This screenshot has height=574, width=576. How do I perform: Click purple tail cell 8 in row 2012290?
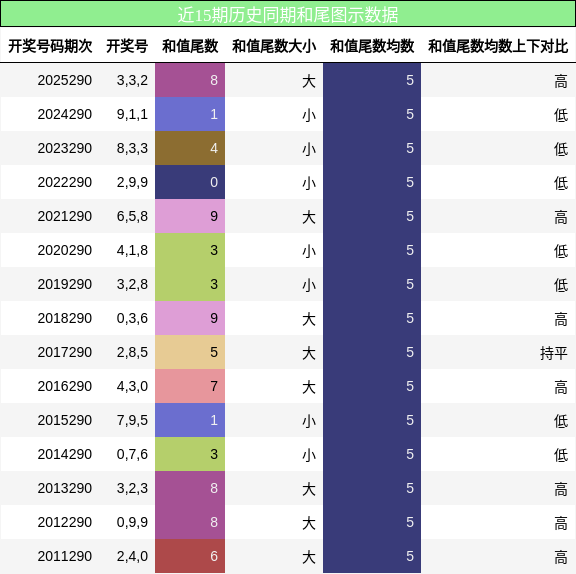pos(190,522)
